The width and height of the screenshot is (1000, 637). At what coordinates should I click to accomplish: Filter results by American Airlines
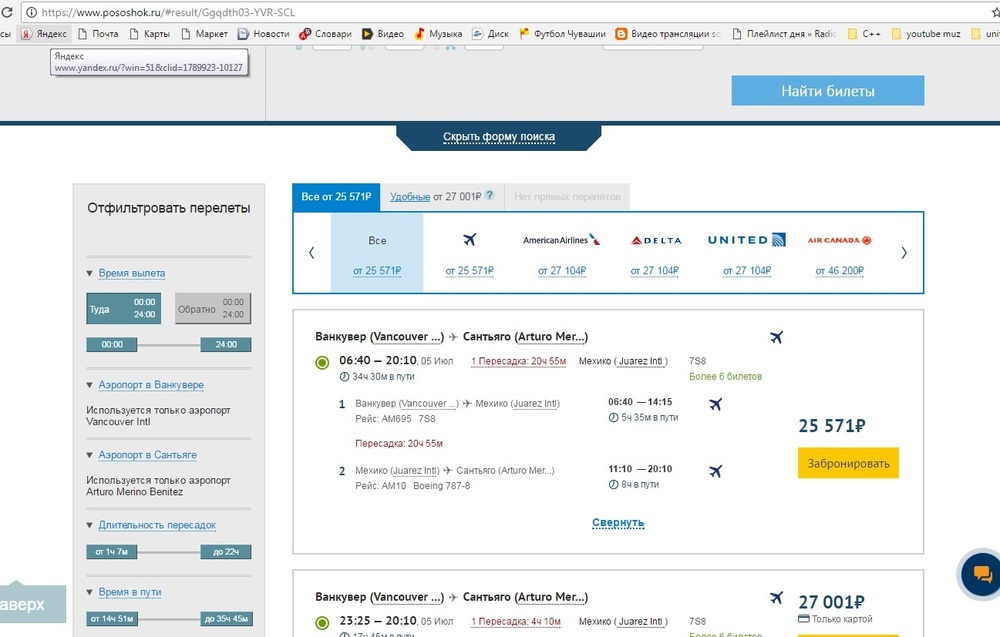pos(562,253)
